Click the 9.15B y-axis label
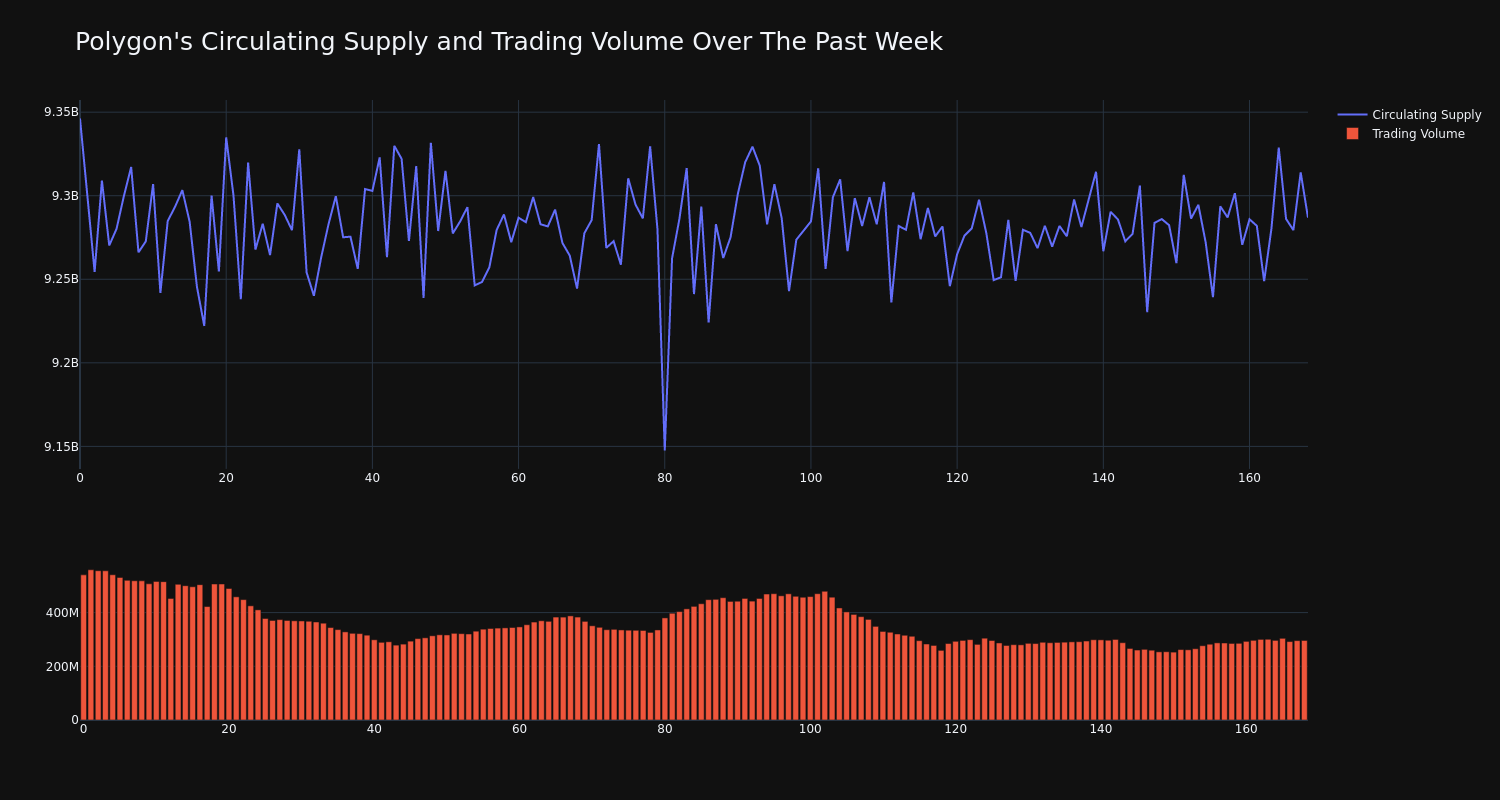Image resolution: width=1500 pixels, height=800 pixels. click(x=61, y=447)
